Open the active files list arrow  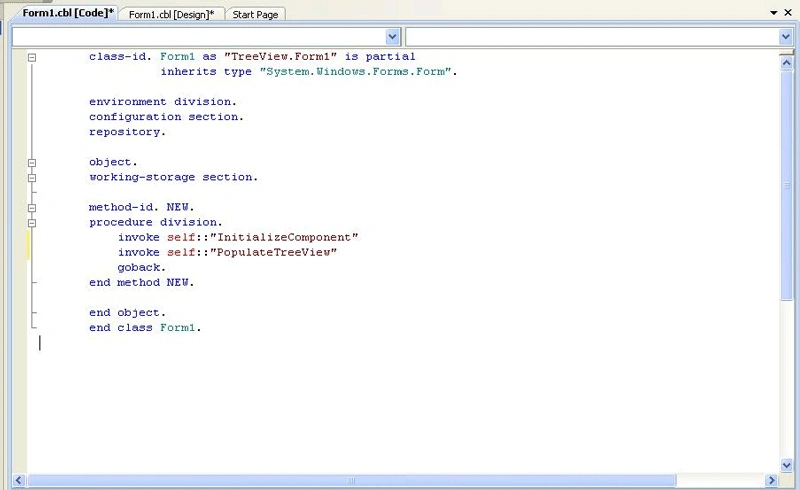point(773,12)
